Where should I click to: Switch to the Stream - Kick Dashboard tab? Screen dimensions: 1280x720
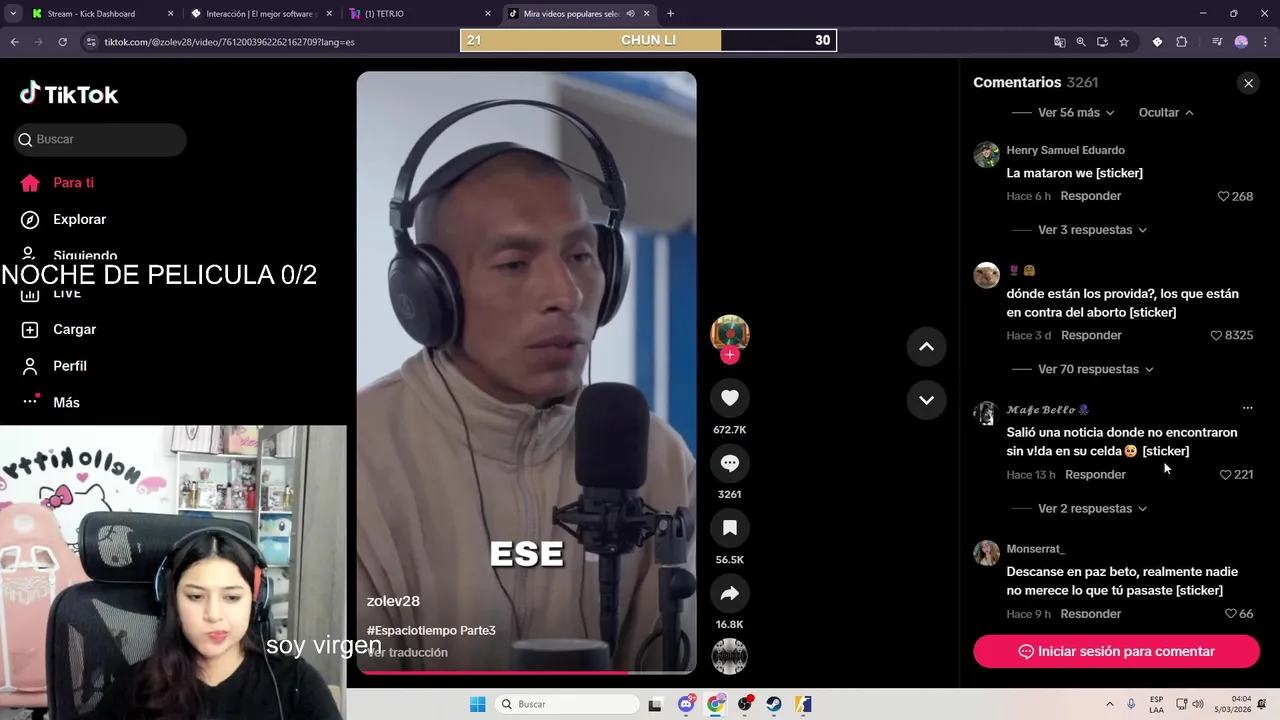[101, 14]
